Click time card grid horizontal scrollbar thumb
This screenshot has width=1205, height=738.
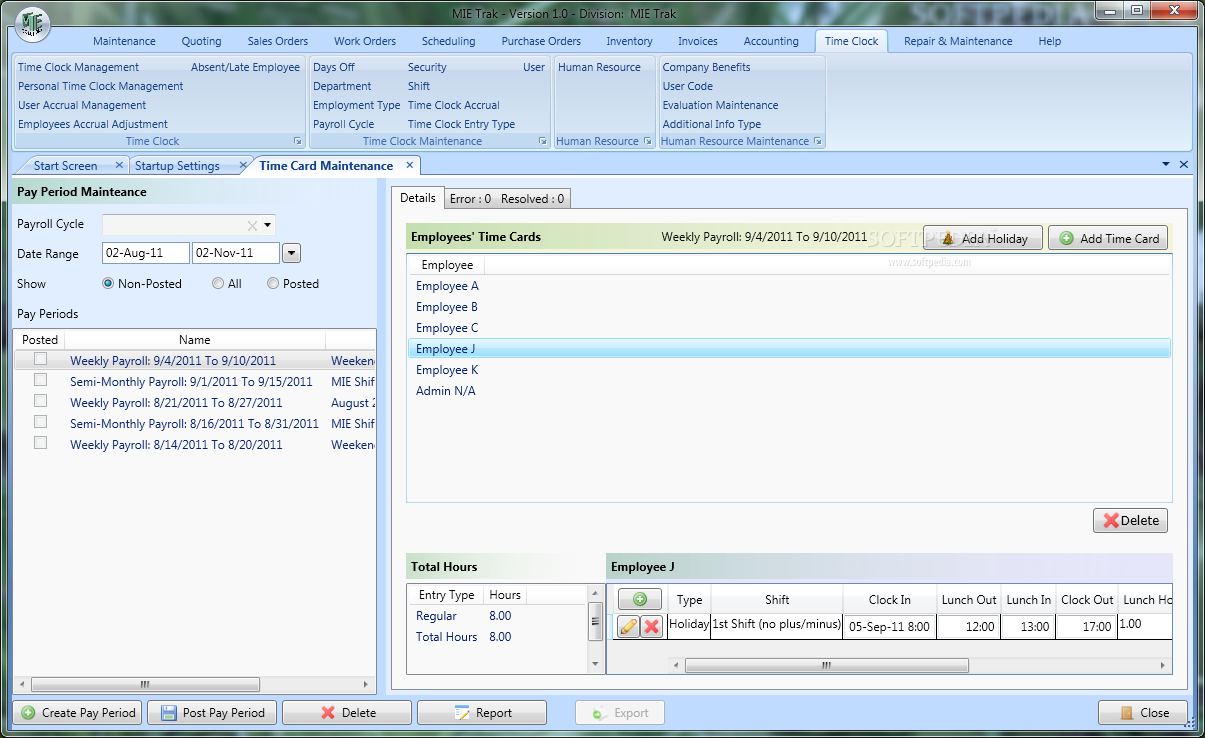coord(826,665)
